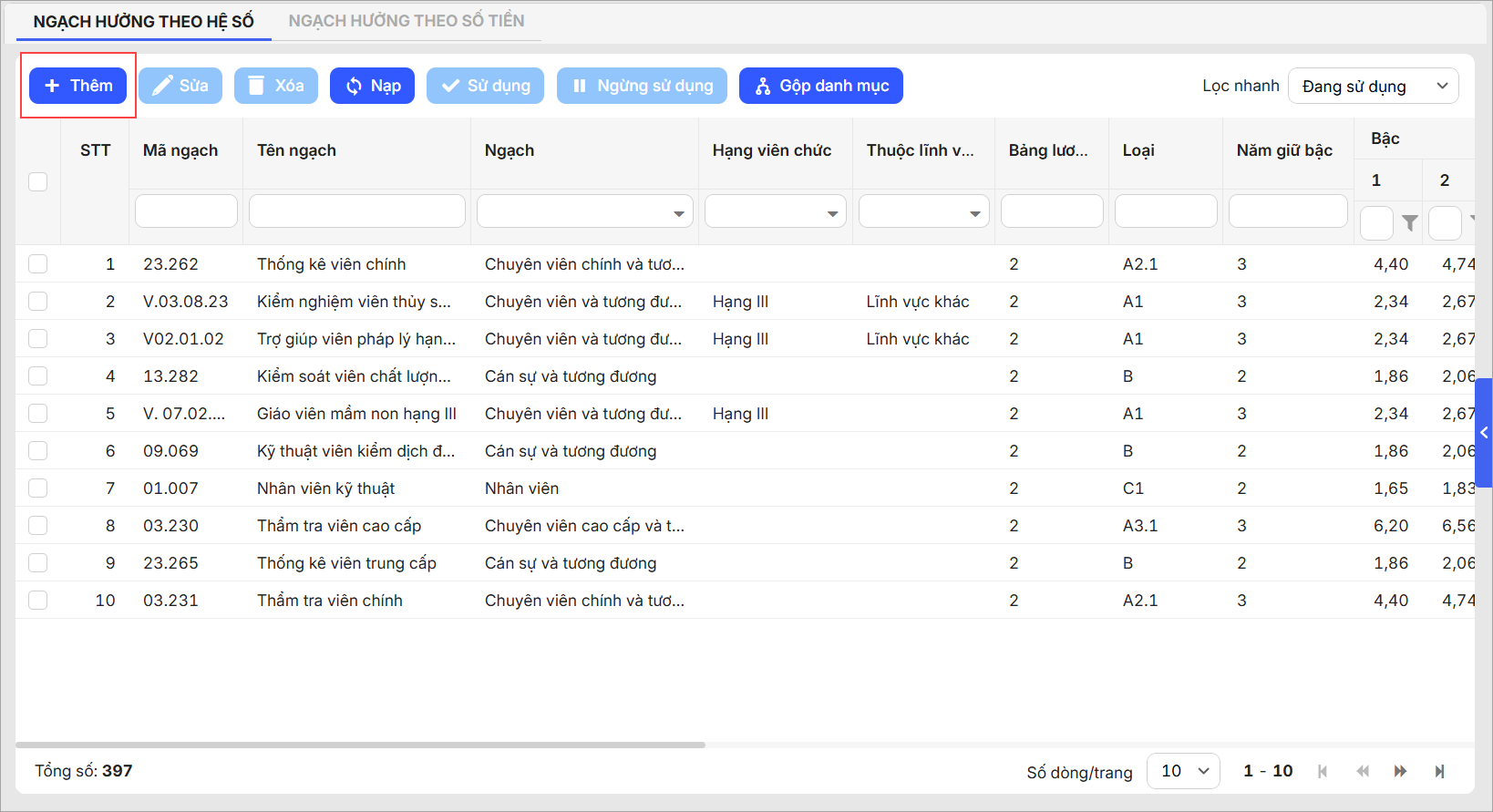This screenshot has height=812, width=1493.
Task: Jump to last page arrow
Action: (1439, 771)
